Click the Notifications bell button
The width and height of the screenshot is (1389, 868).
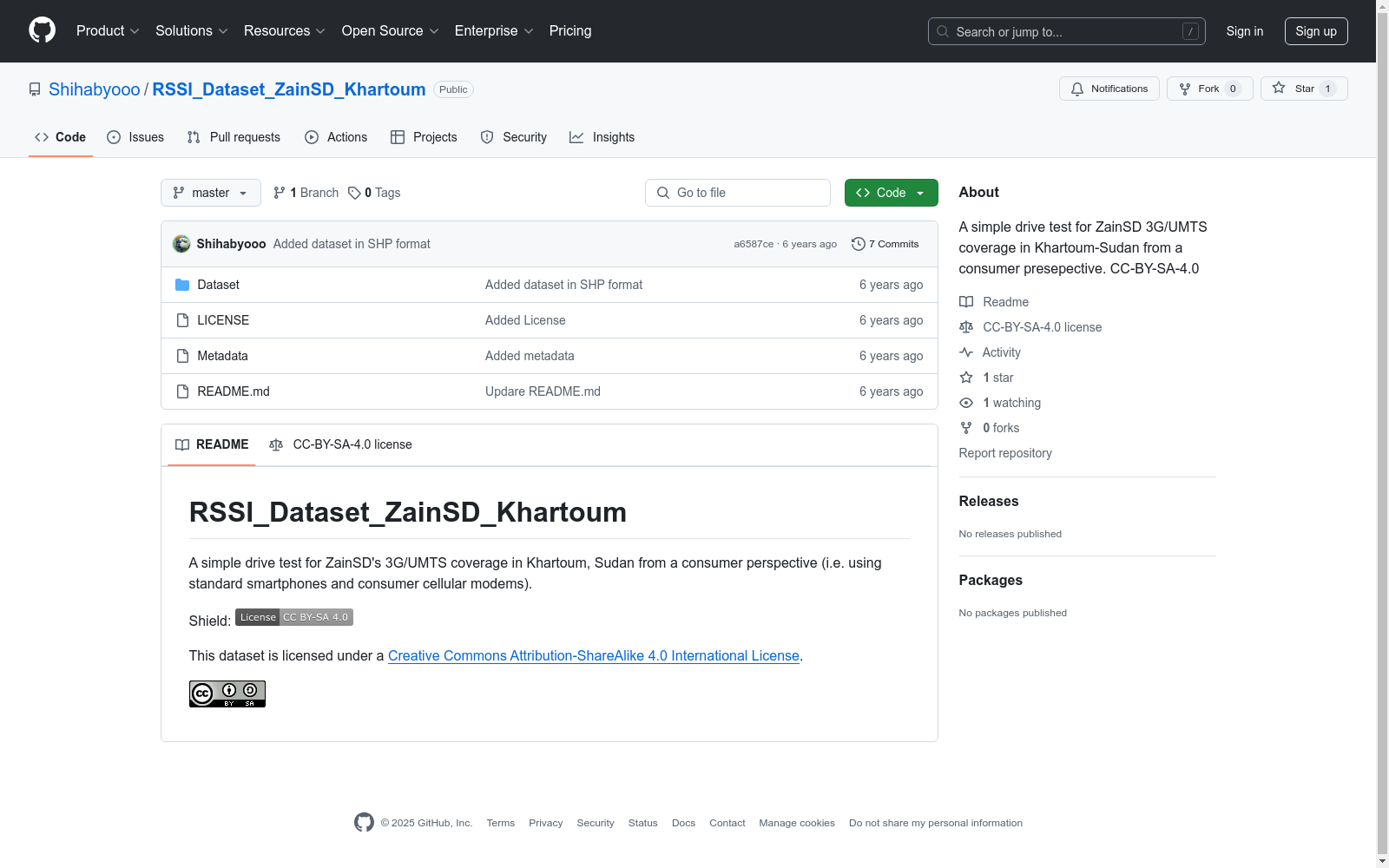(x=1109, y=89)
